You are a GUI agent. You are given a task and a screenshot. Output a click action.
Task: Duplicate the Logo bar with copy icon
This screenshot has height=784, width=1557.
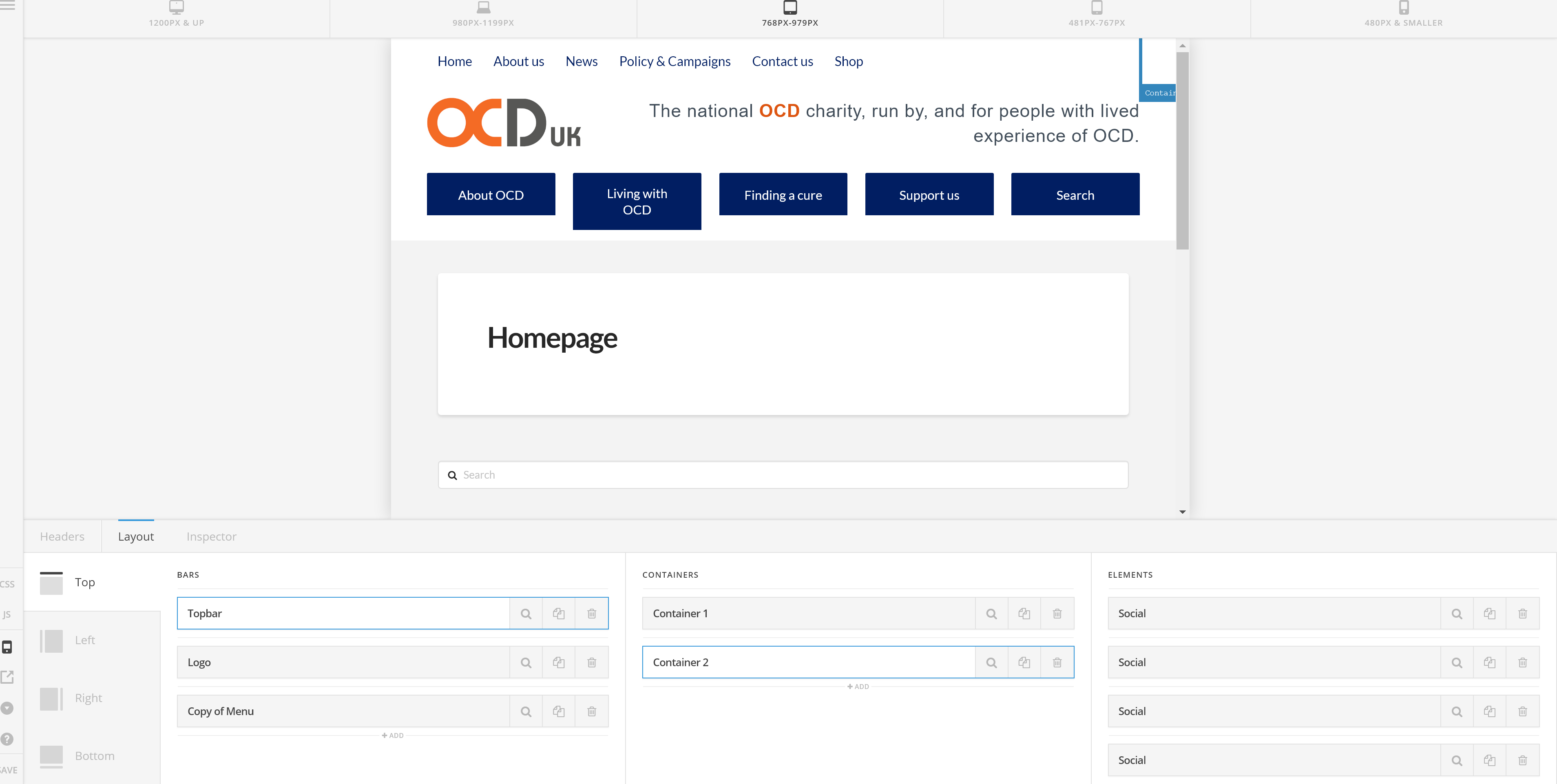point(559,663)
